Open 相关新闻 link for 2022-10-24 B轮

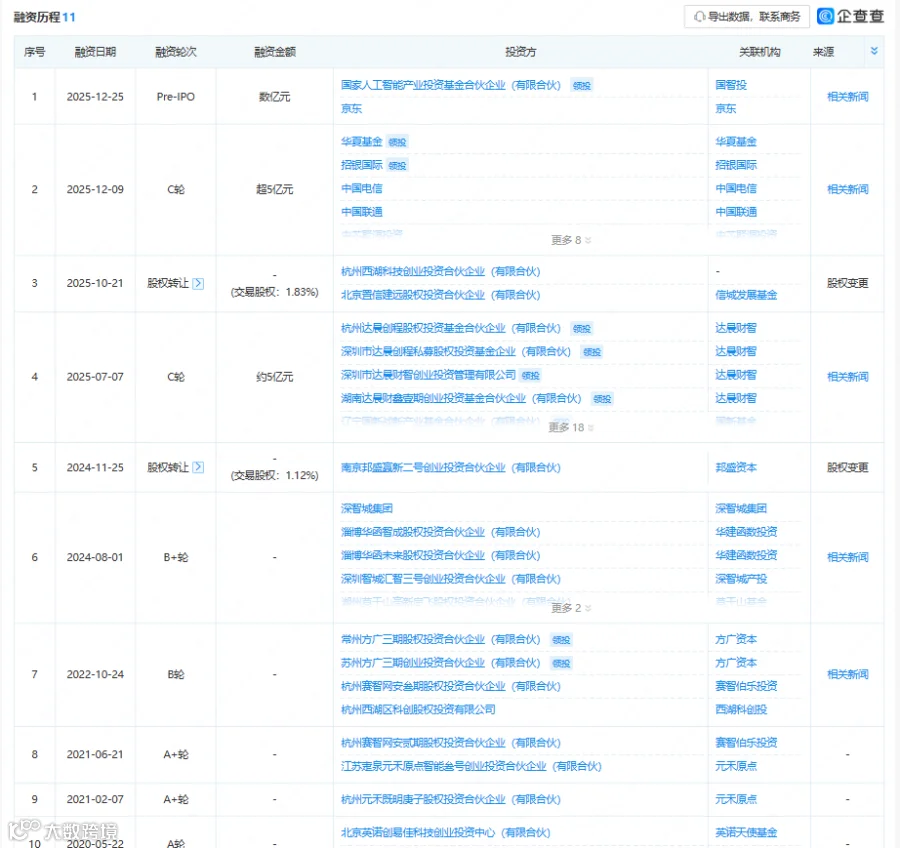tap(847, 674)
